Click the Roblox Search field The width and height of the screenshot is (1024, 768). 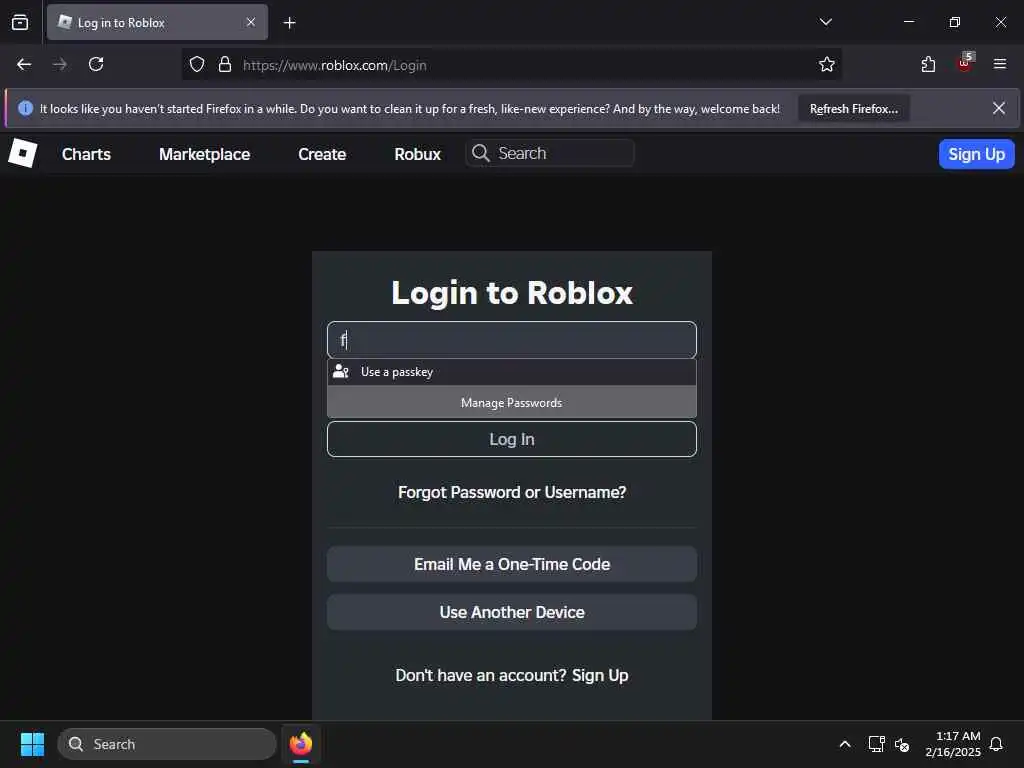[550, 153]
